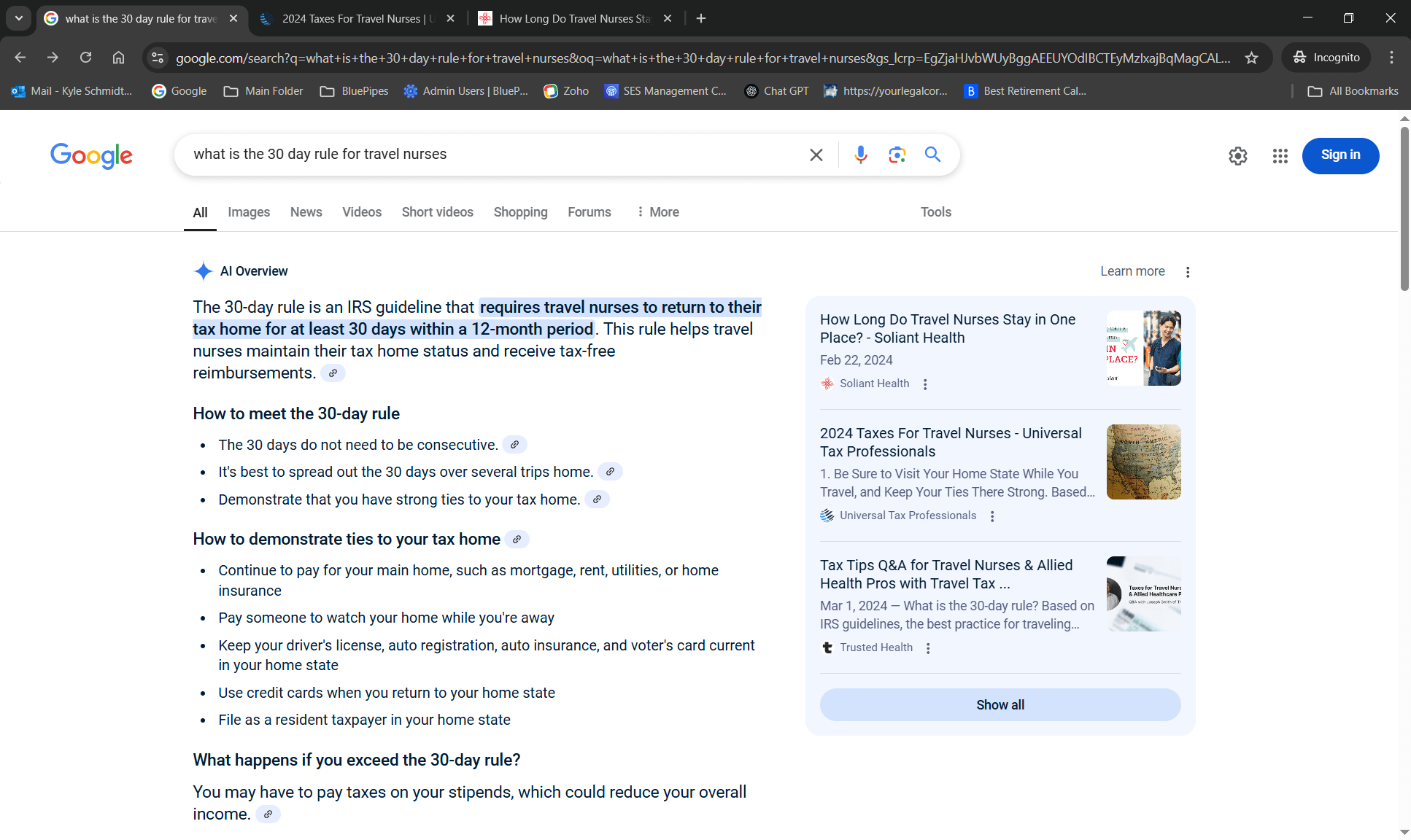Image resolution: width=1411 pixels, height=840 pixels.
Task: Click the Sign in button
Action: pos(1340,155)
